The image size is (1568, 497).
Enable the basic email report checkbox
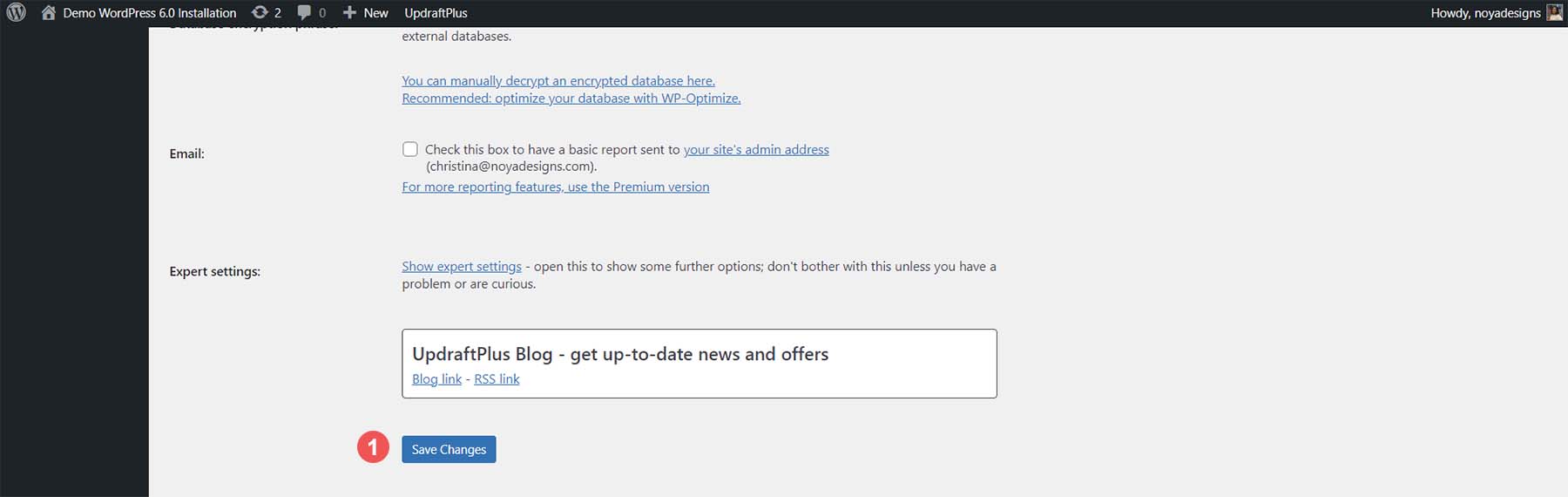coord(410,149)
